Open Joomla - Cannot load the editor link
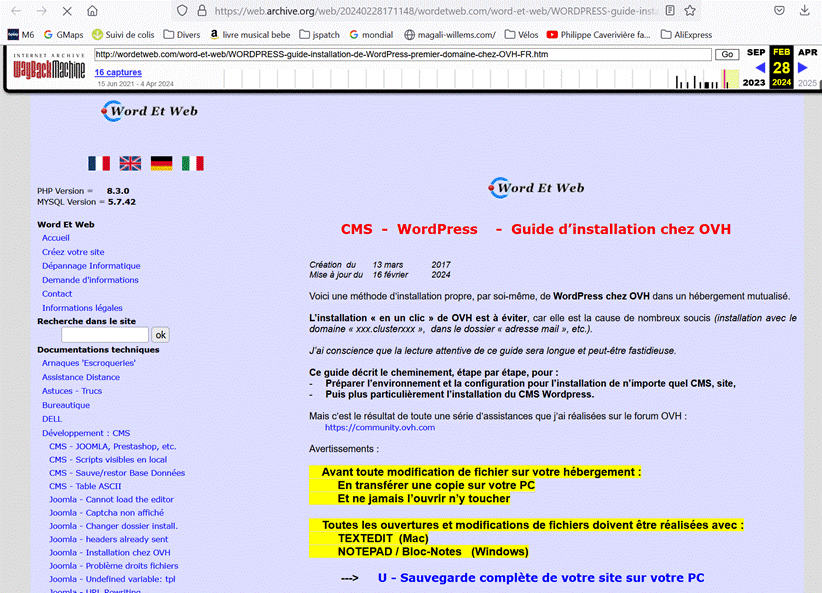The width and height of the screenshot is (822, 593). tap(111, 500)
